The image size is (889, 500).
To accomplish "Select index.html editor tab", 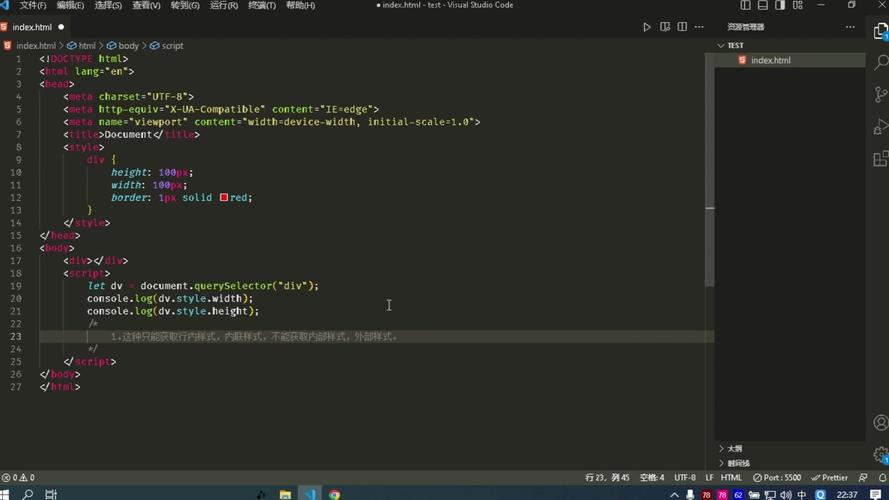I will (x=34, y=27).
